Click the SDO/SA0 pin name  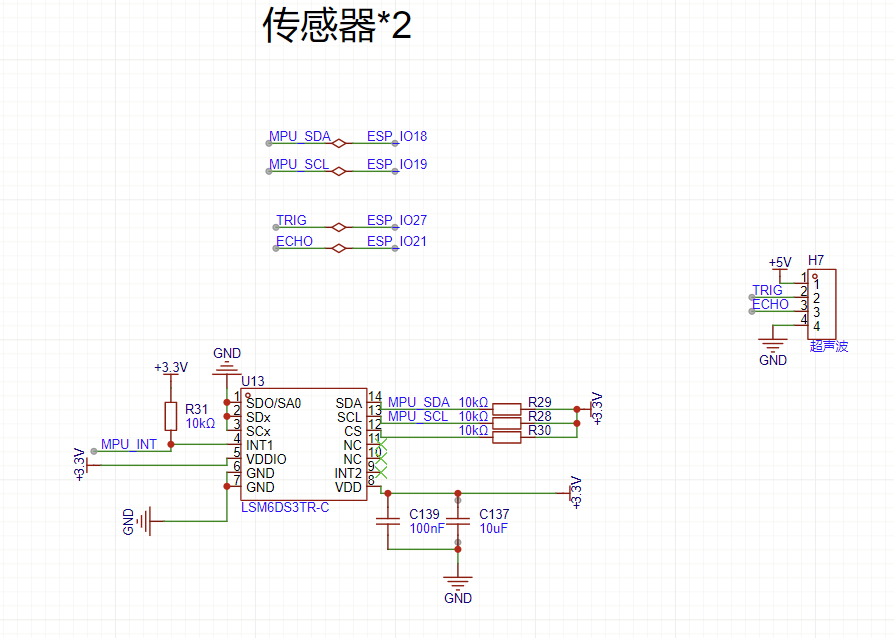point(274,403)
